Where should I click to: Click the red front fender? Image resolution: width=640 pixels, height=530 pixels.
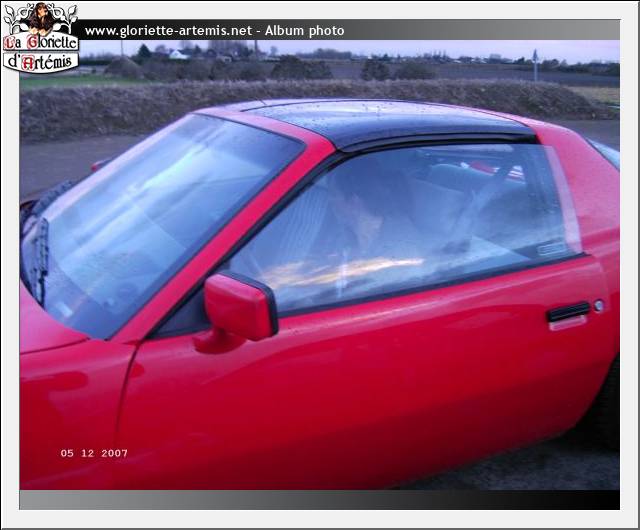tap(65, 400)
